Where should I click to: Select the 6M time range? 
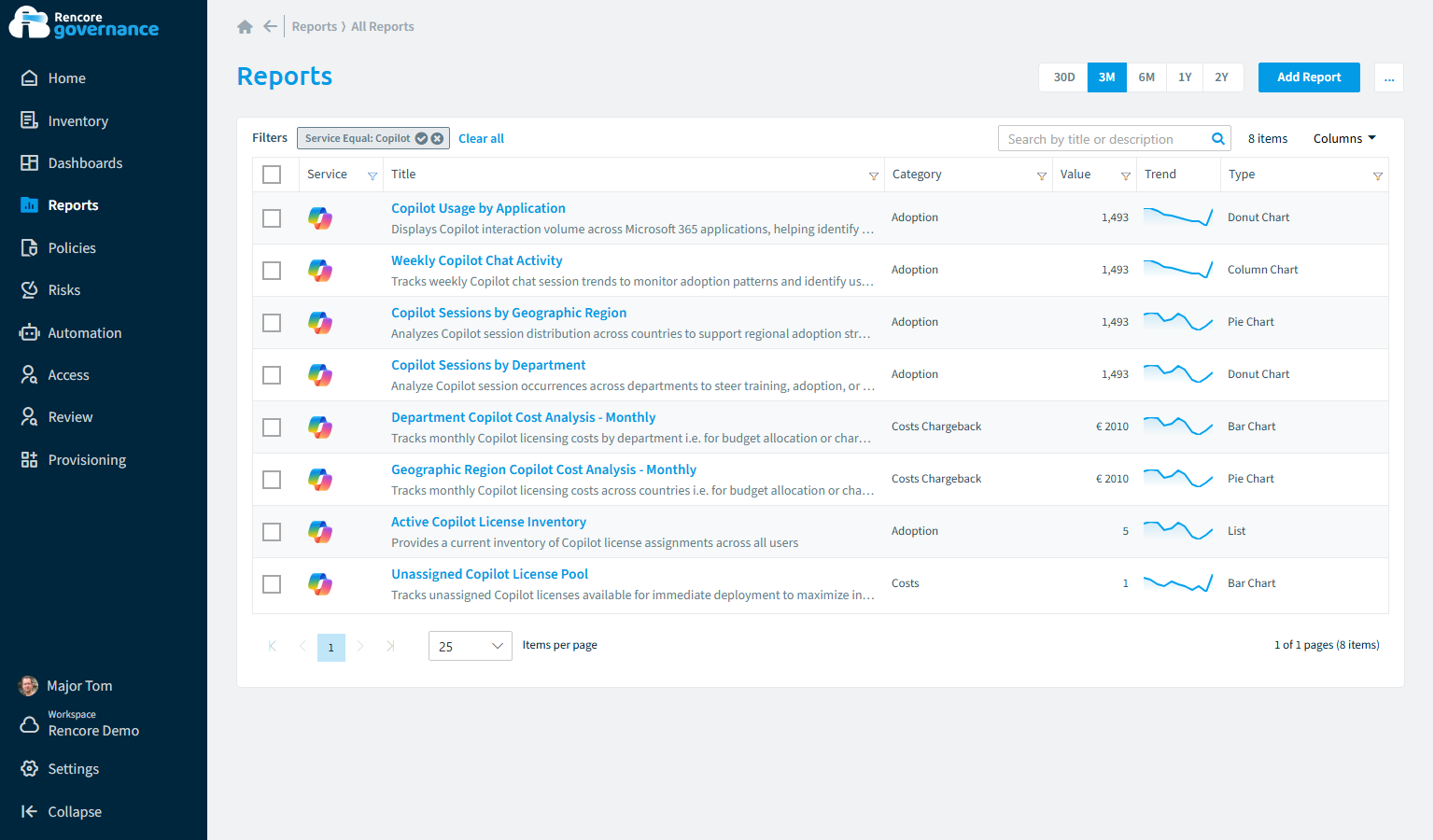click(x=1146, y=77)
